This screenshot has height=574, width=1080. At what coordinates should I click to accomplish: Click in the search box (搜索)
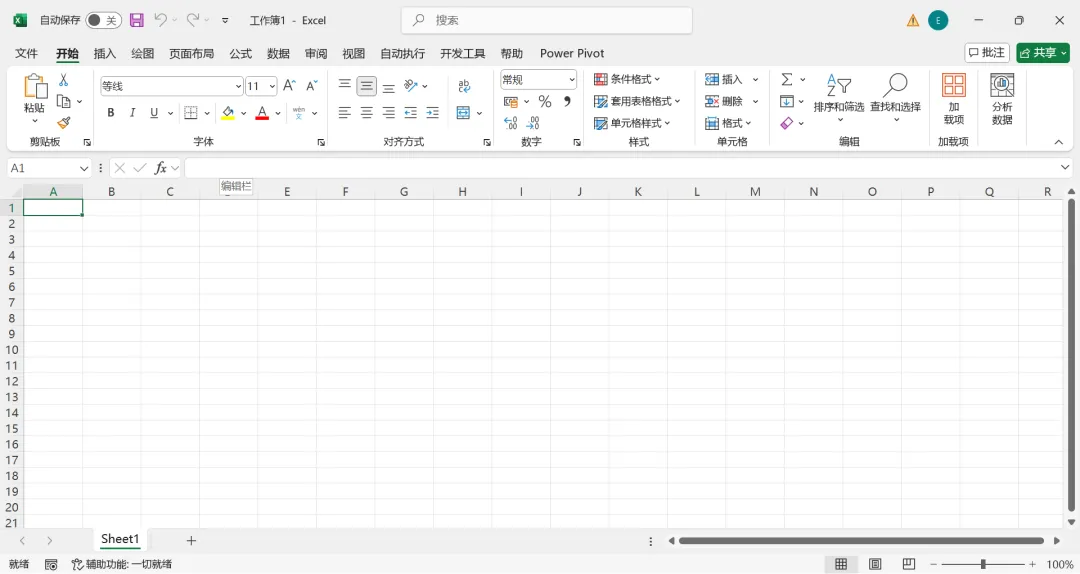pos(547,20)
